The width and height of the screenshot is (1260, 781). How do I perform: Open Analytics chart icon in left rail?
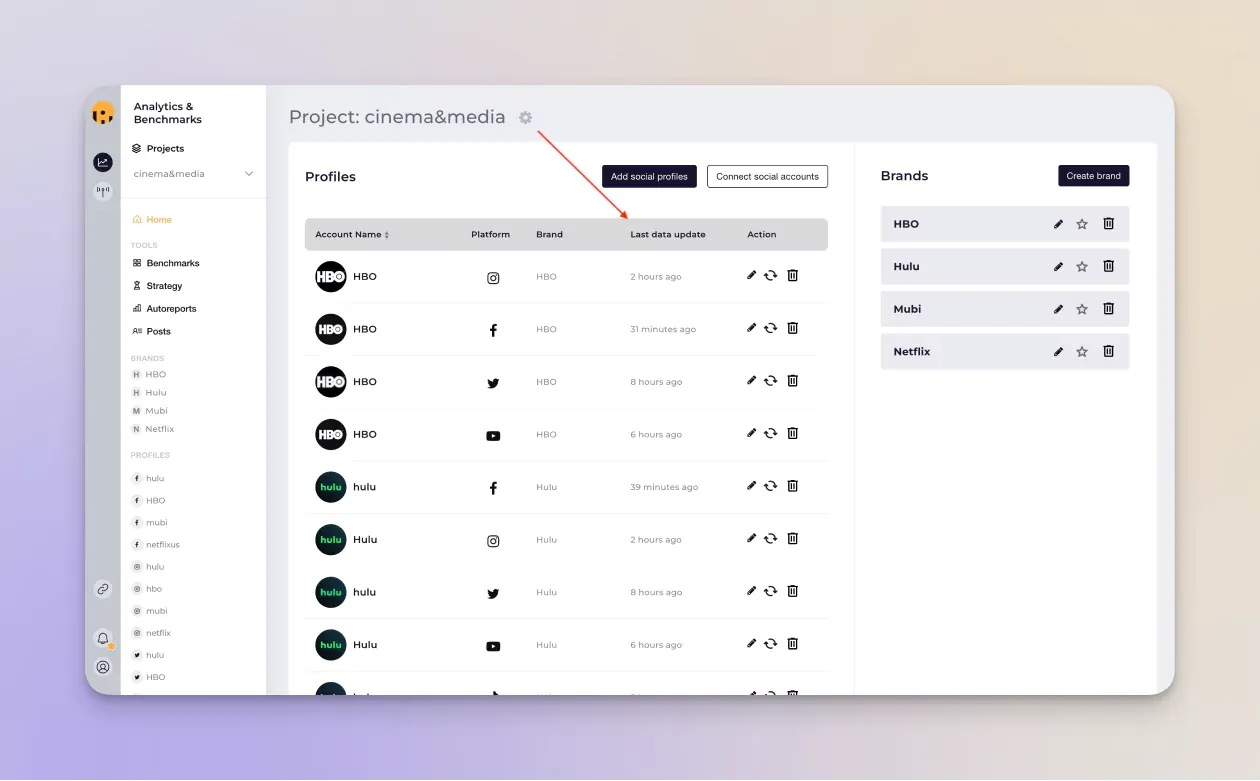pyautogui.click(x=103, y=162)
